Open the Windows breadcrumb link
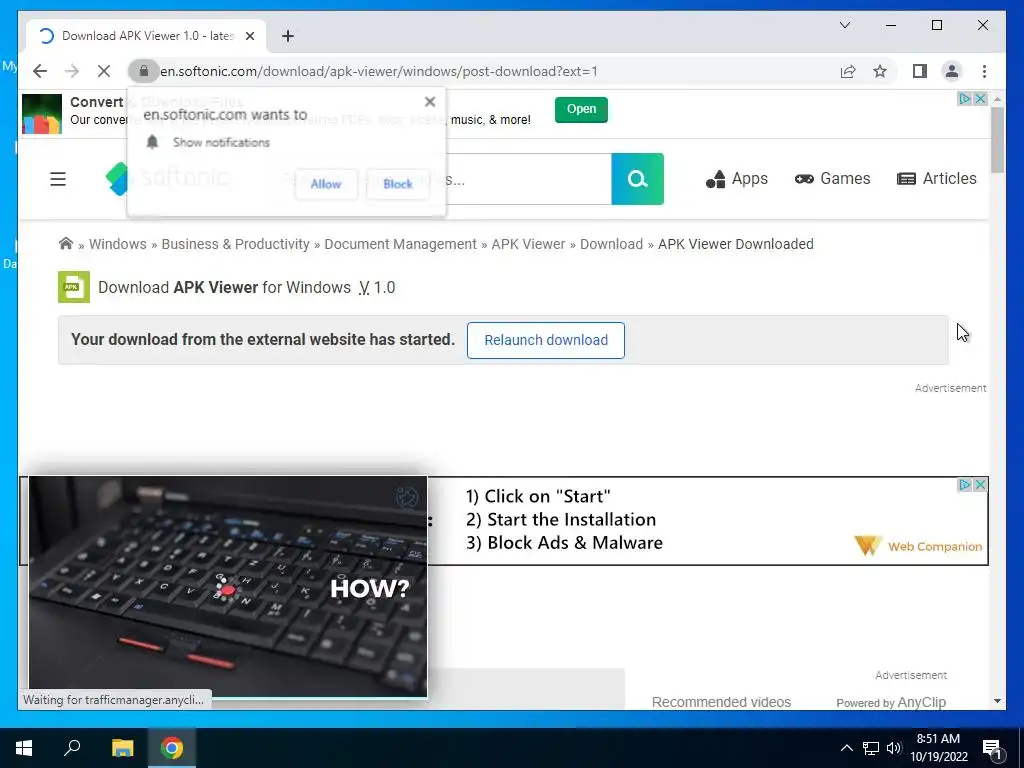The width and height of the screenshot is (1024, 768). [x=118, y=244]
